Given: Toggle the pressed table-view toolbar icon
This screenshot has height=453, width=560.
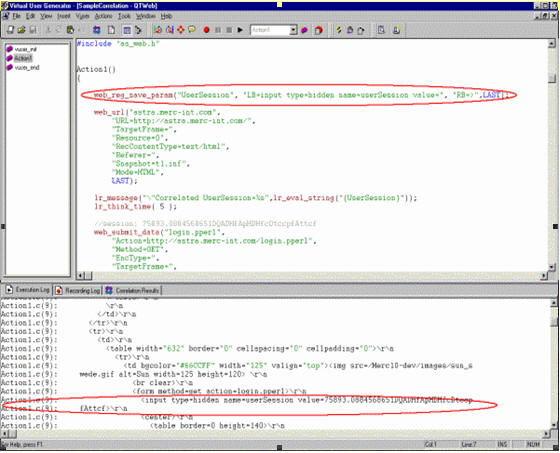Looking at the screenshot, I should point(127,30).
